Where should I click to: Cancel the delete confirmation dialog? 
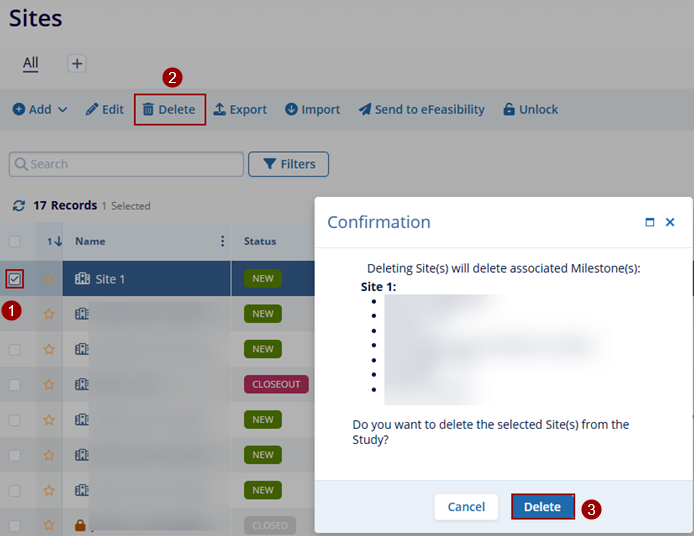click(x=466, y=507)
